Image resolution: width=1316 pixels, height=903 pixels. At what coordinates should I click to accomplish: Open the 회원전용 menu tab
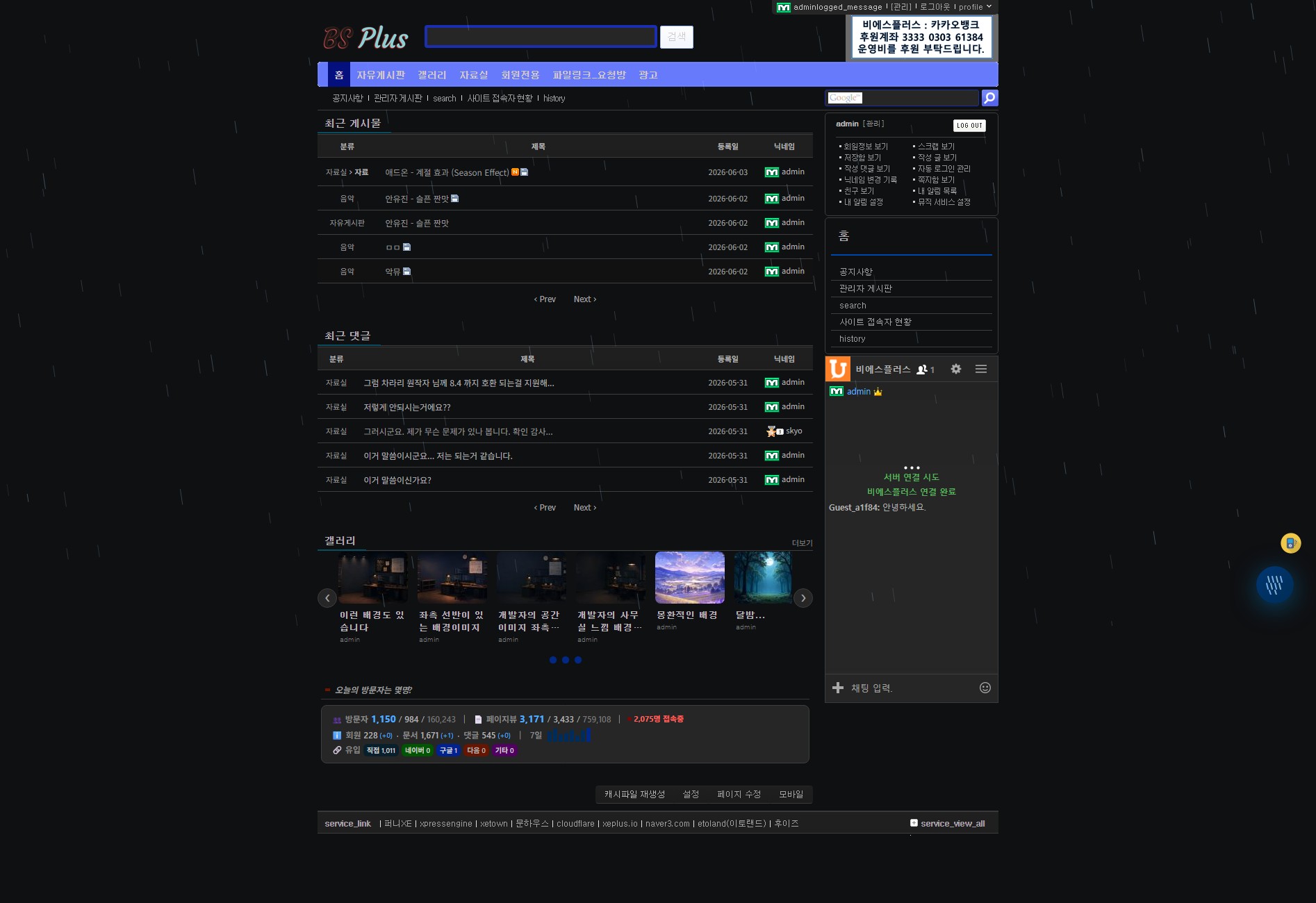click(520, 74)
